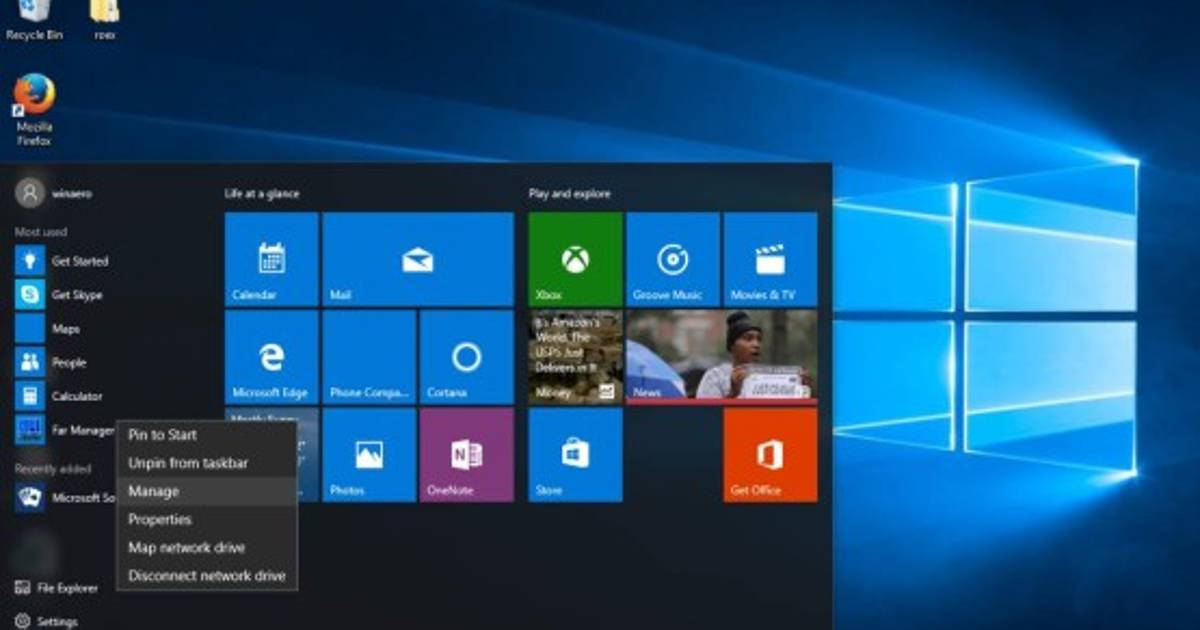Choose Unpin from taskbar

(188, 463)
